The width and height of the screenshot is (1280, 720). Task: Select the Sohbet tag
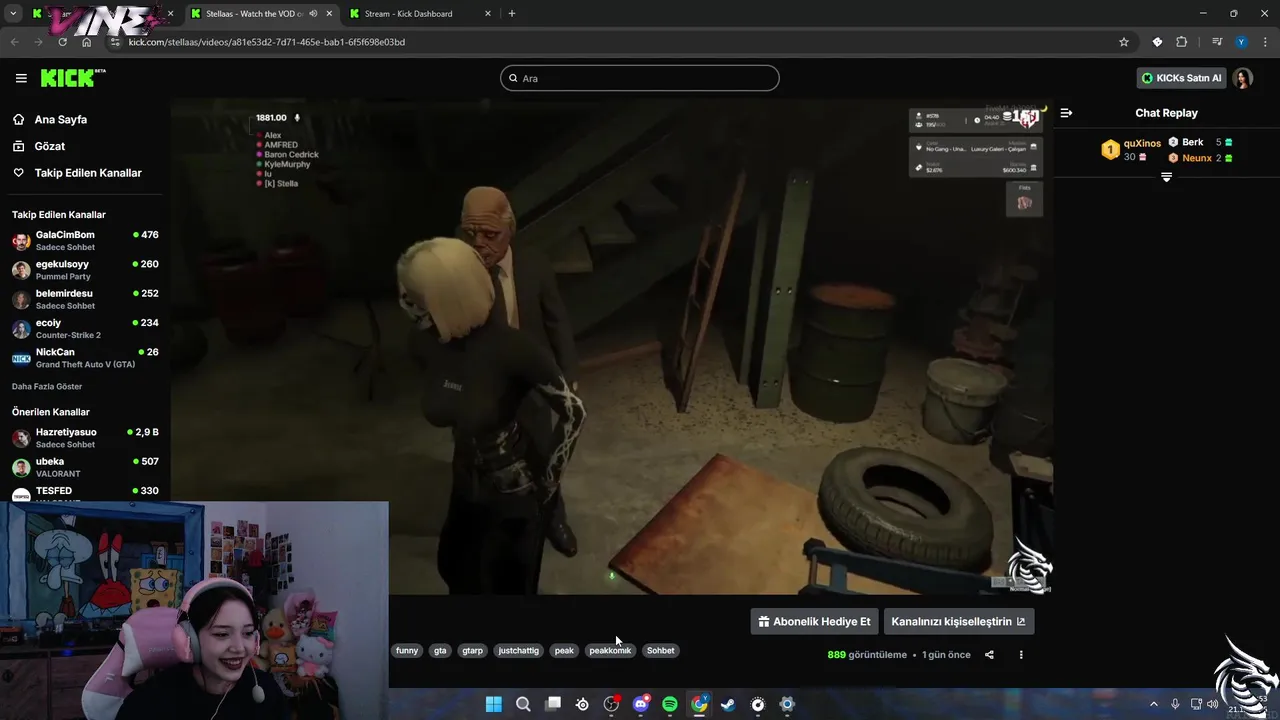(x=661, y=650)
